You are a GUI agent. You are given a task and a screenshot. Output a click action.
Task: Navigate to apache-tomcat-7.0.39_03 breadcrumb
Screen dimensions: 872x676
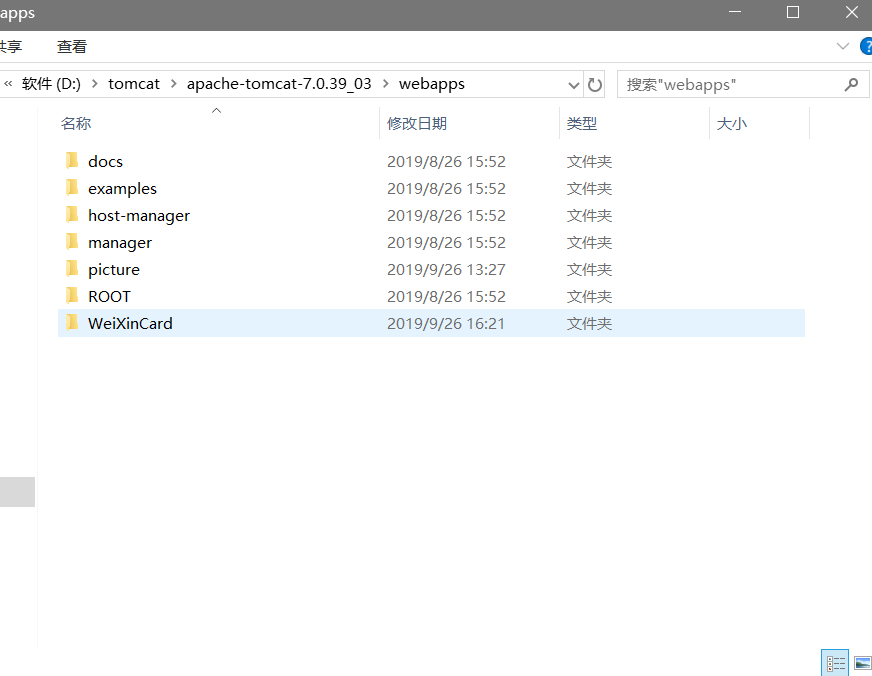point(279,84)
